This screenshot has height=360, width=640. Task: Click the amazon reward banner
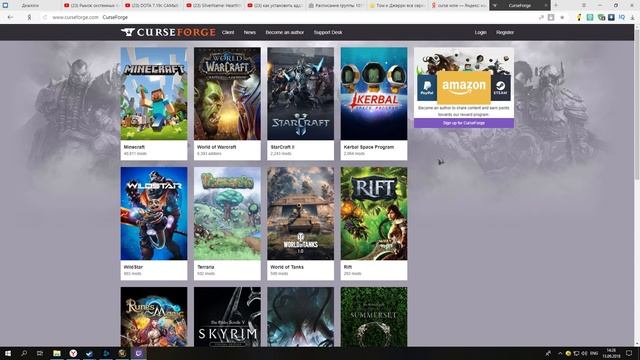(x=464, y=87)
